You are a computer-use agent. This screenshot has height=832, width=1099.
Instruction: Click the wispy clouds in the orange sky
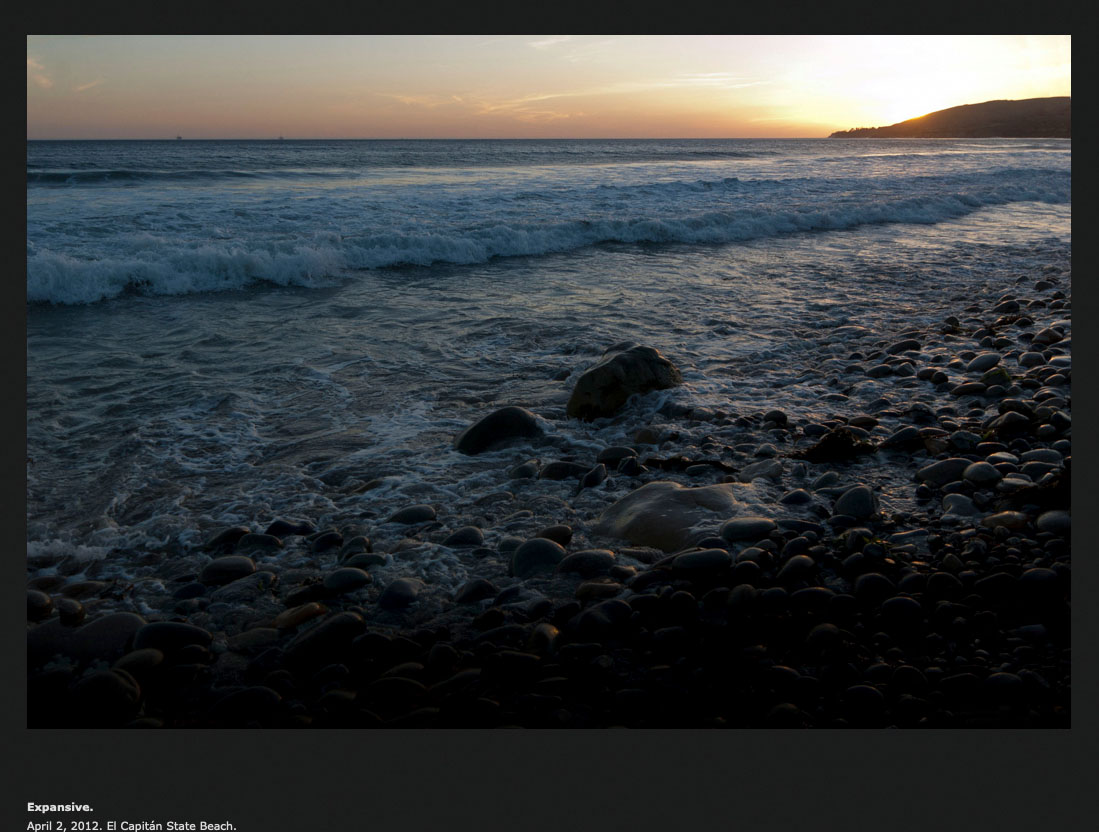[520, 100]
